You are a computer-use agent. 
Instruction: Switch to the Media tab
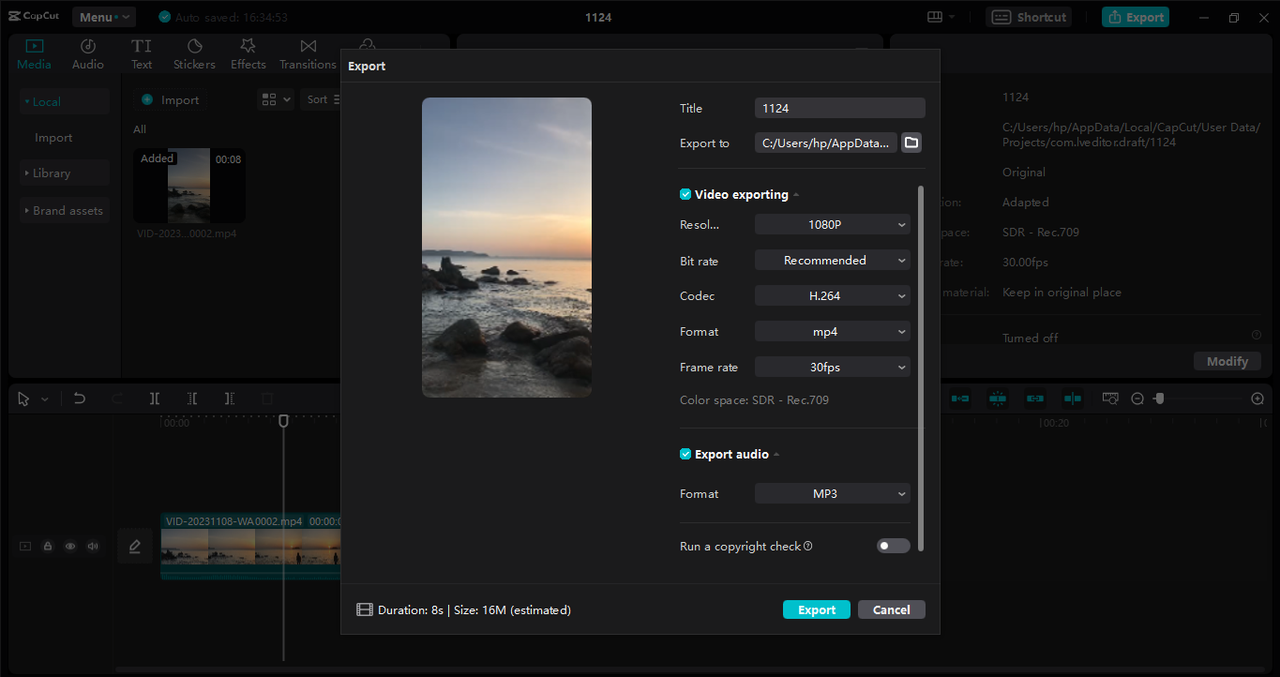[34, 55]
